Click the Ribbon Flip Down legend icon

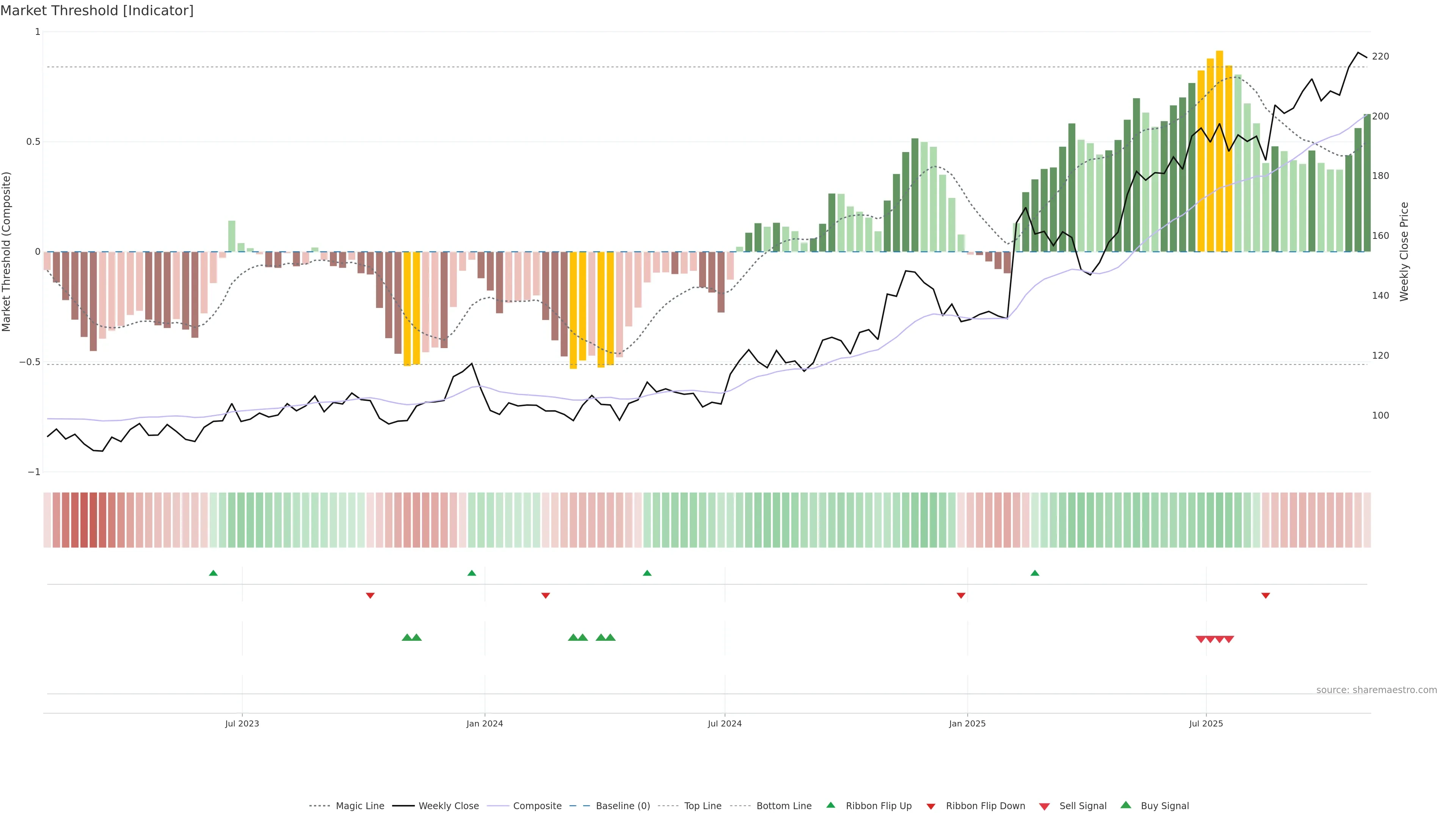931,806
